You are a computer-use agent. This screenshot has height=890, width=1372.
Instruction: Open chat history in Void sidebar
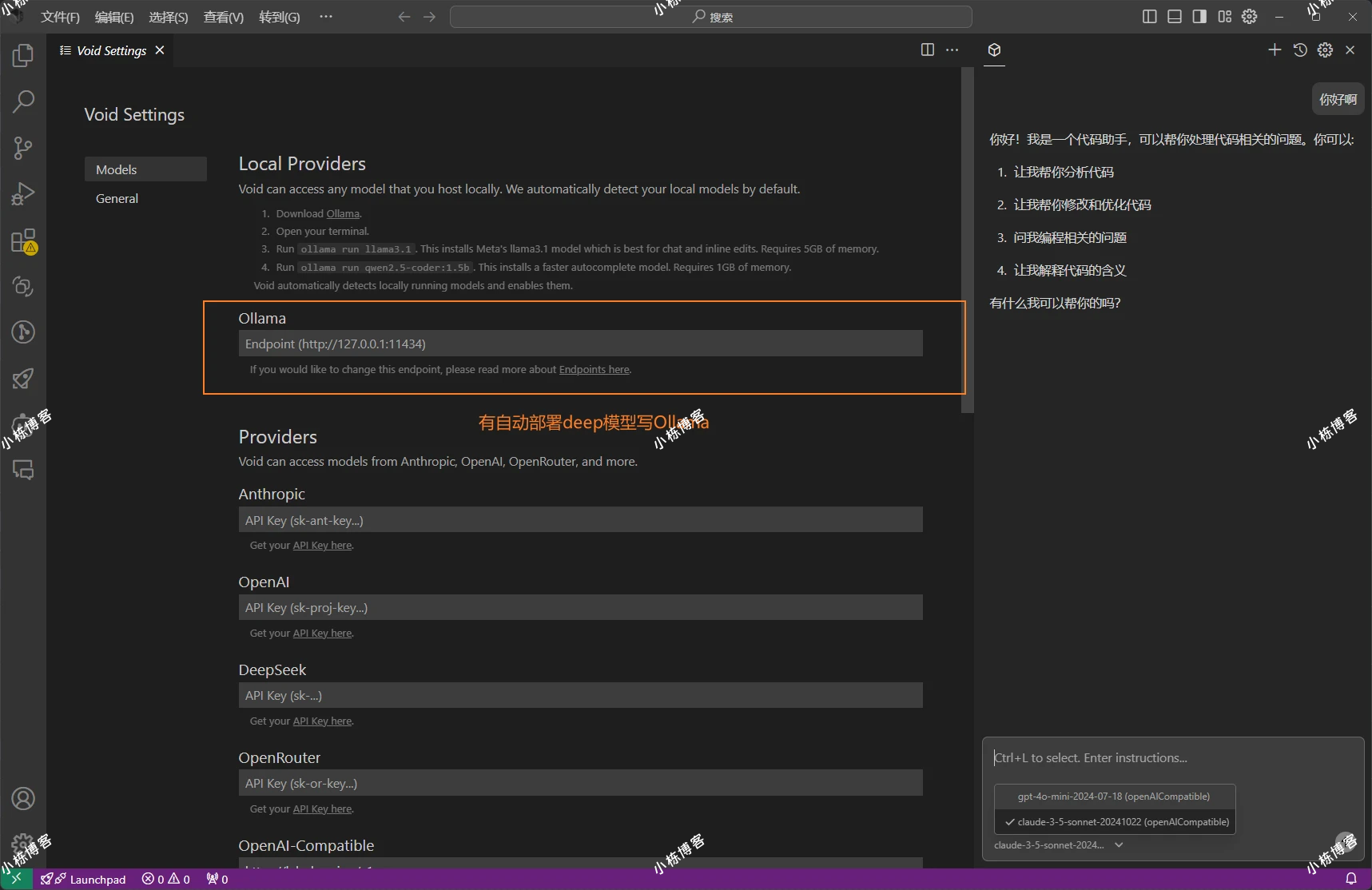point(1300,50)
